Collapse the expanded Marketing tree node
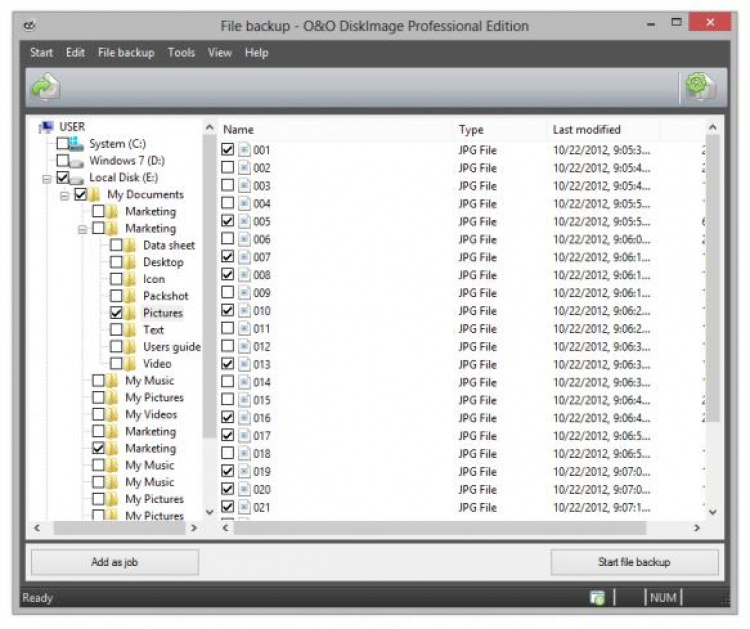The image size is (750, 629). (x=82, y=230)
